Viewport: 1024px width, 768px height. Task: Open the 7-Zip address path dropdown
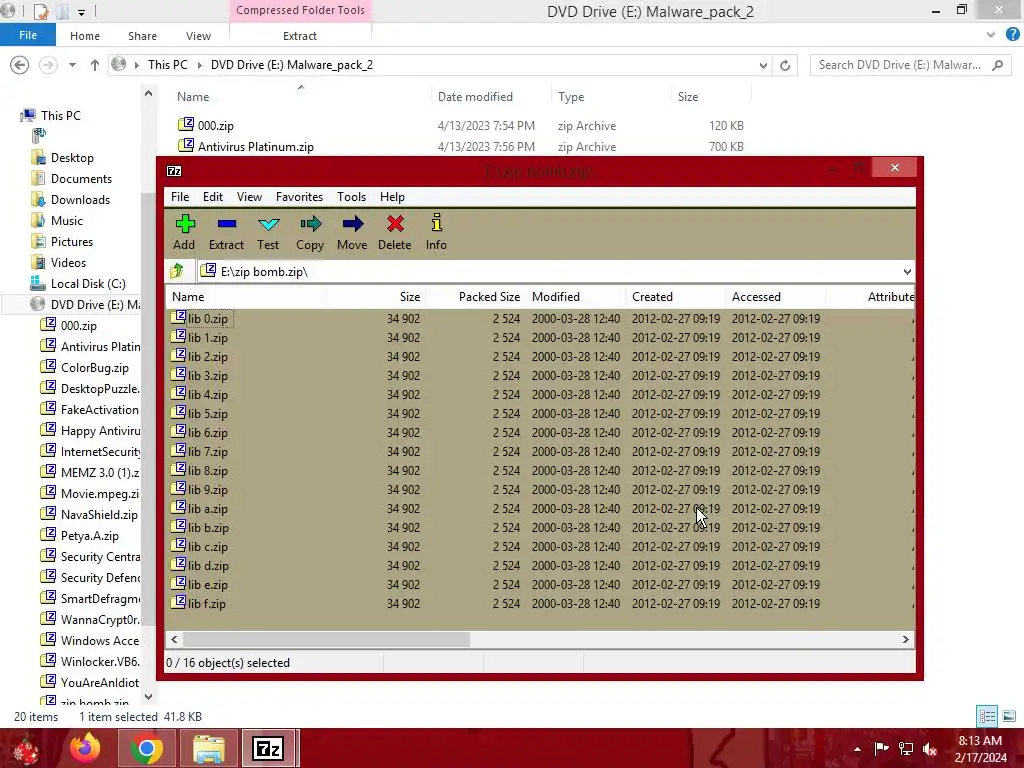(907, 272)
